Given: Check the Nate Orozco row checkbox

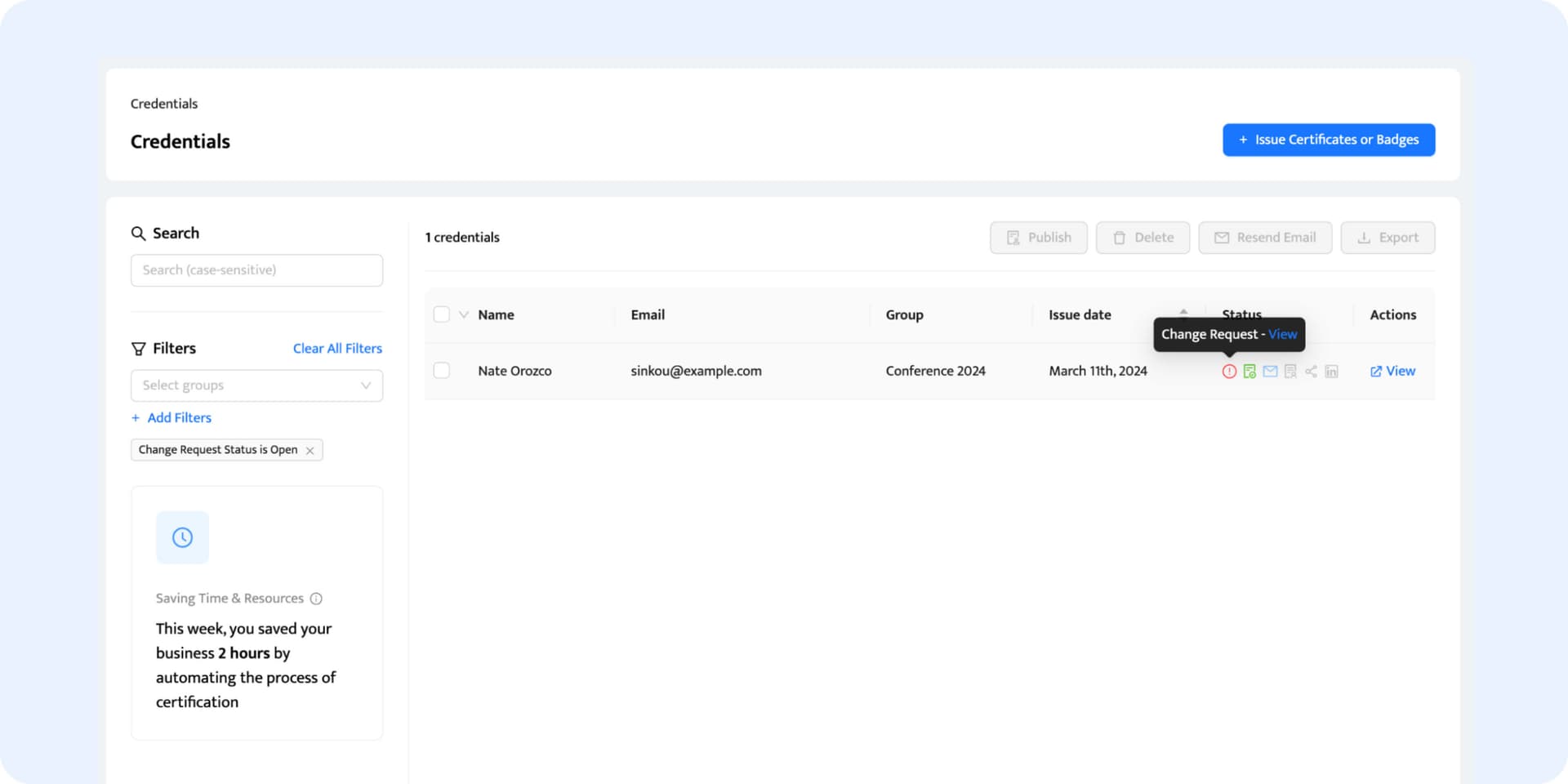Looking at the screenshot, I should pos(442,371).
